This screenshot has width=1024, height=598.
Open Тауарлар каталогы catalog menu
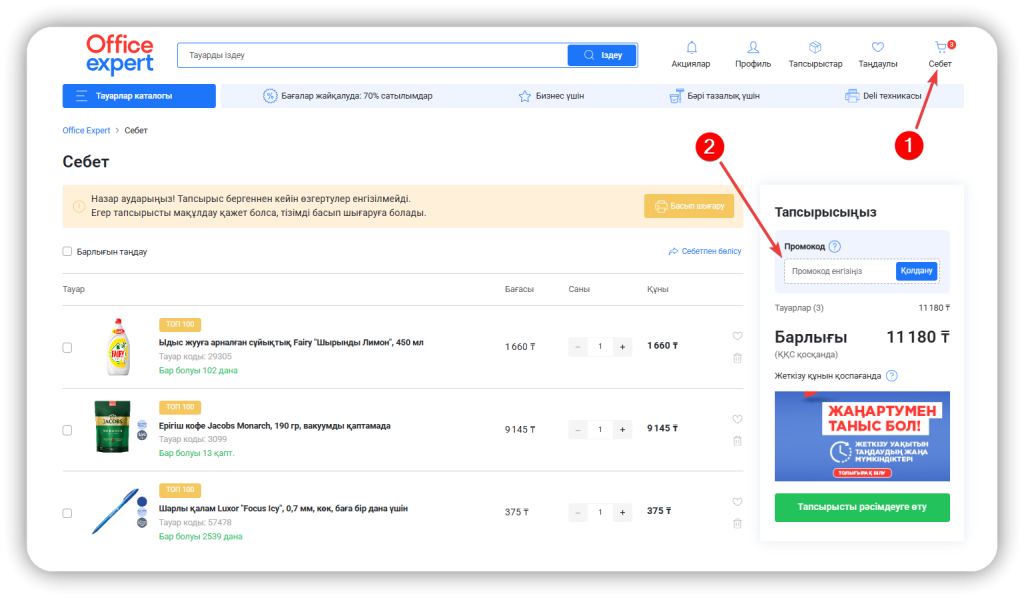coord(139,96)
